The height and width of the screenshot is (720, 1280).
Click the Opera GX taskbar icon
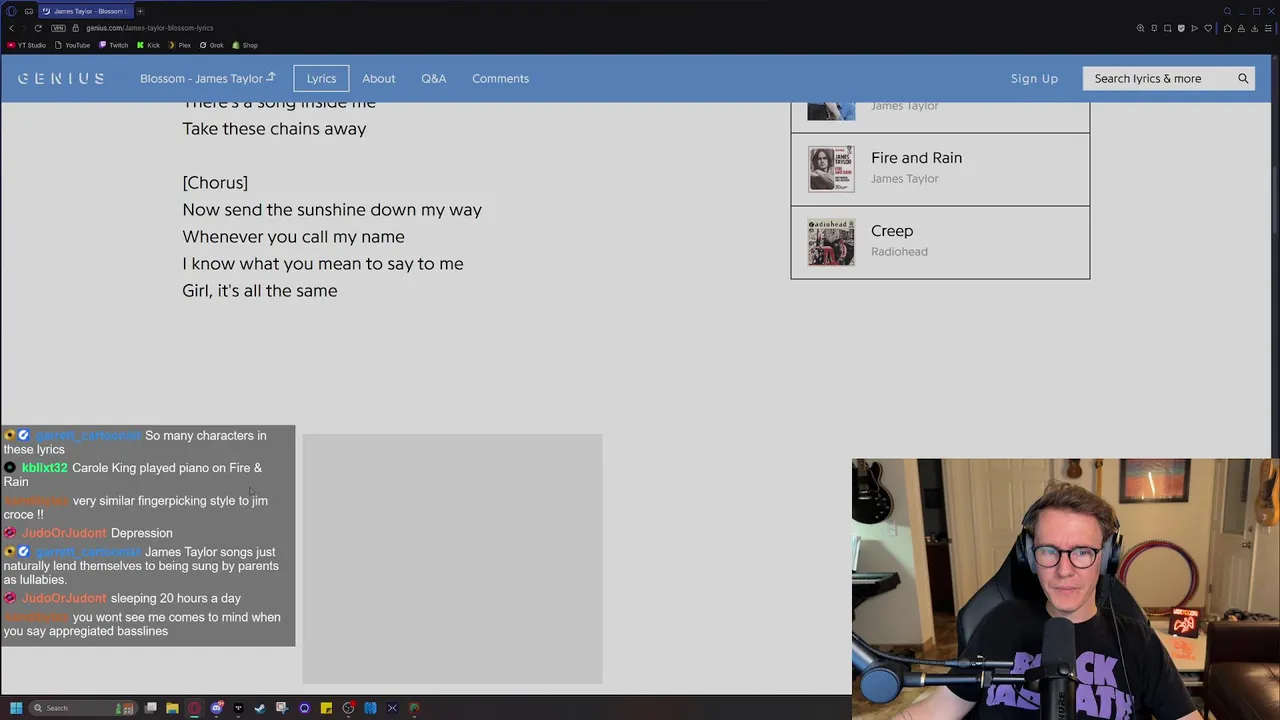(194, 708)
